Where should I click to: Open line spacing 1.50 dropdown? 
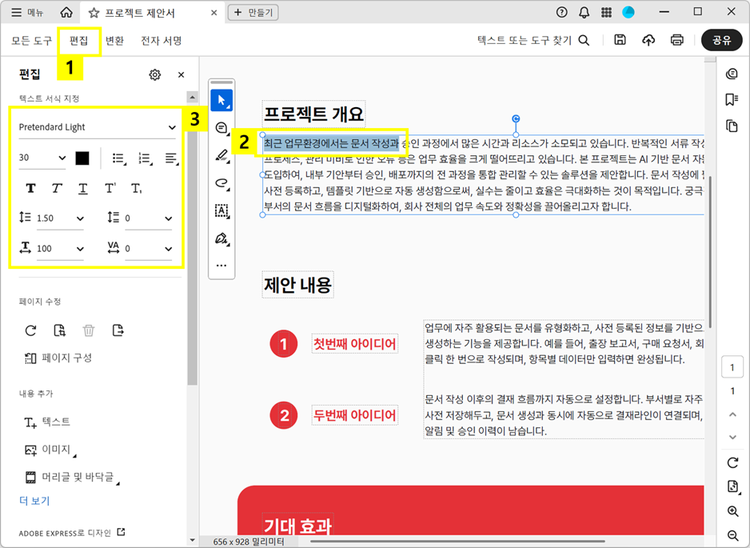point(60,219)
